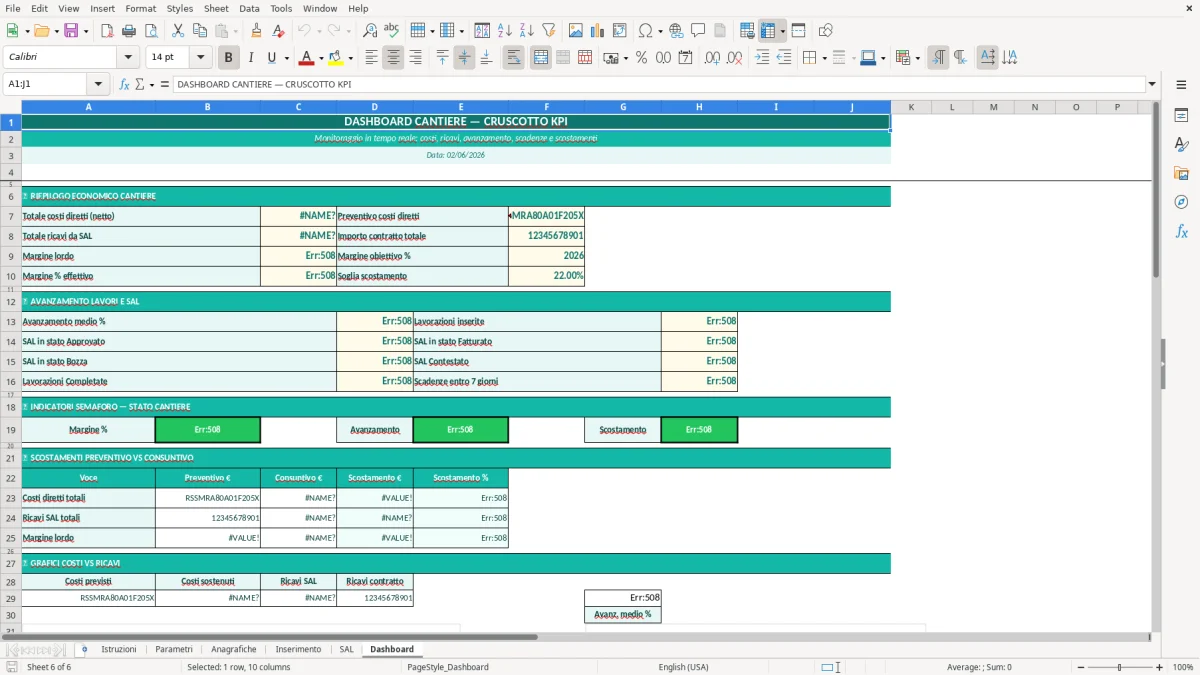1200x675 pixels.
Task: Toggle underline formatting
Action: point(271,58)
